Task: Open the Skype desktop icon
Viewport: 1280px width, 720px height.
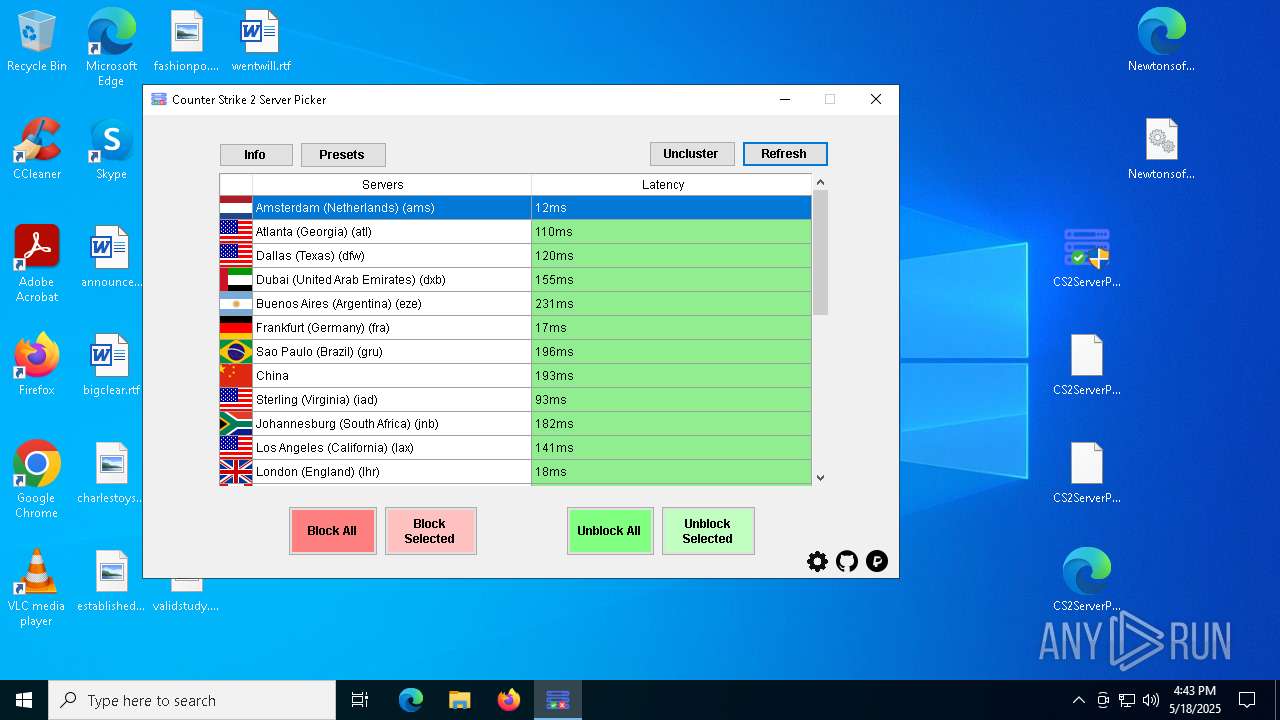Action: [111, 149]
